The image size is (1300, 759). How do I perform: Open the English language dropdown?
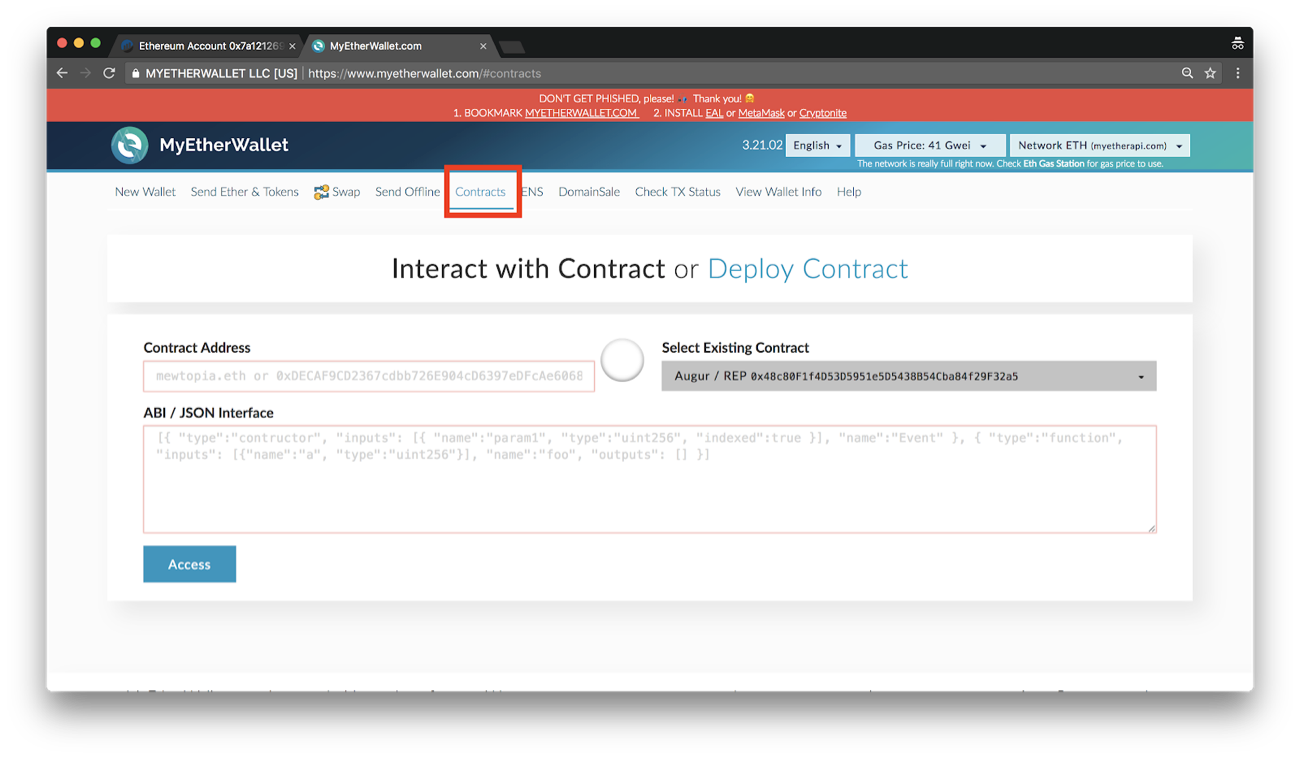(818, 145)
